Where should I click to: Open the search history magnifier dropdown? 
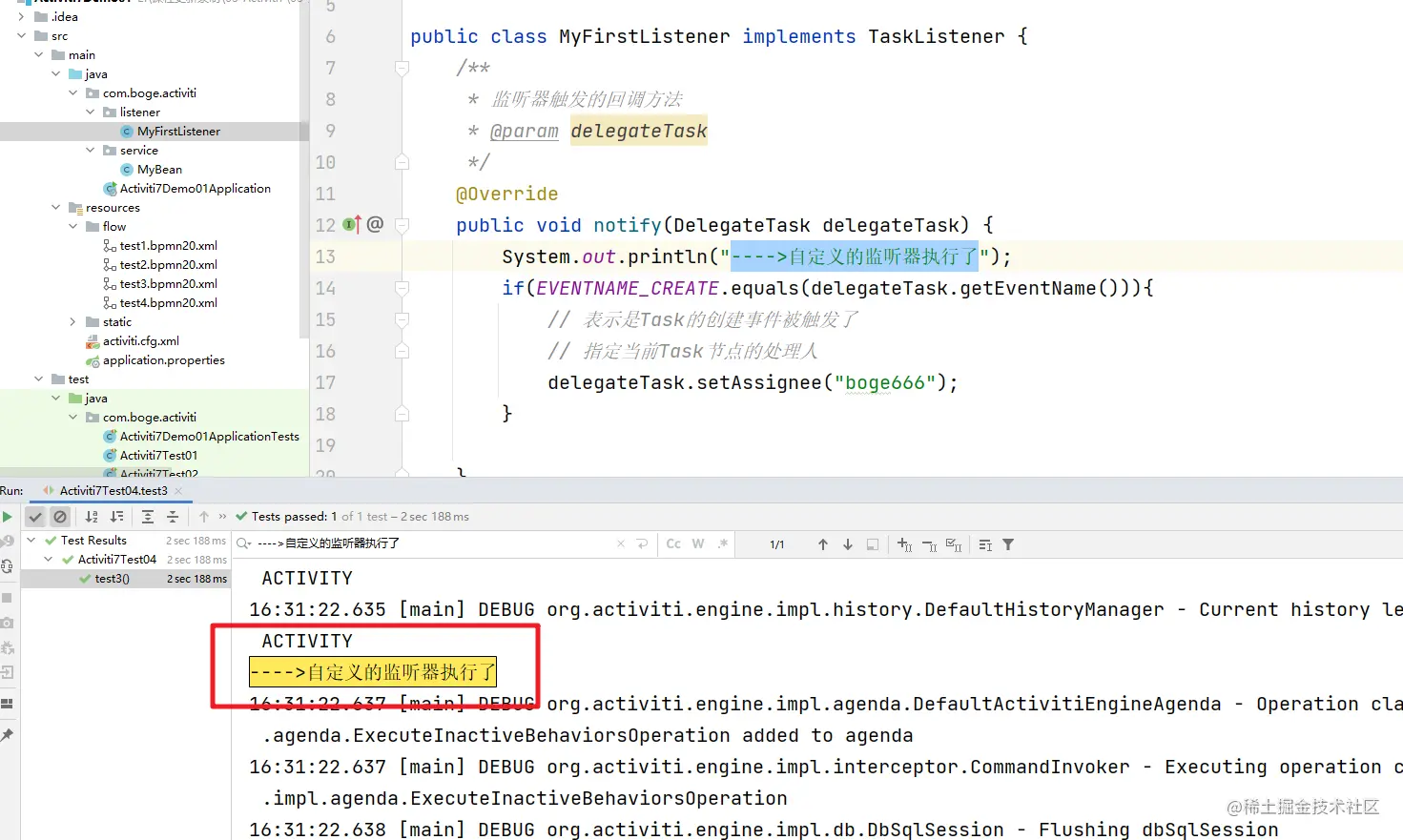[x=244, y=543]
